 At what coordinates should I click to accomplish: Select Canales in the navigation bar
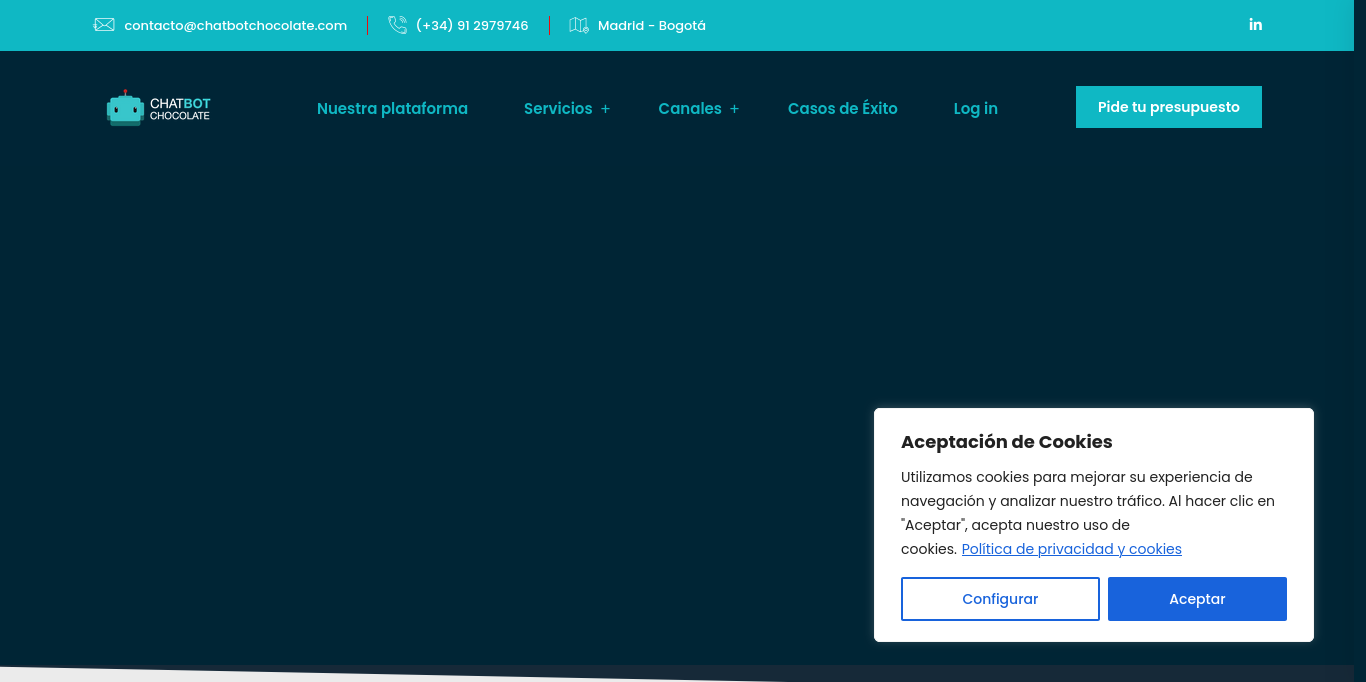click(689, 109)
